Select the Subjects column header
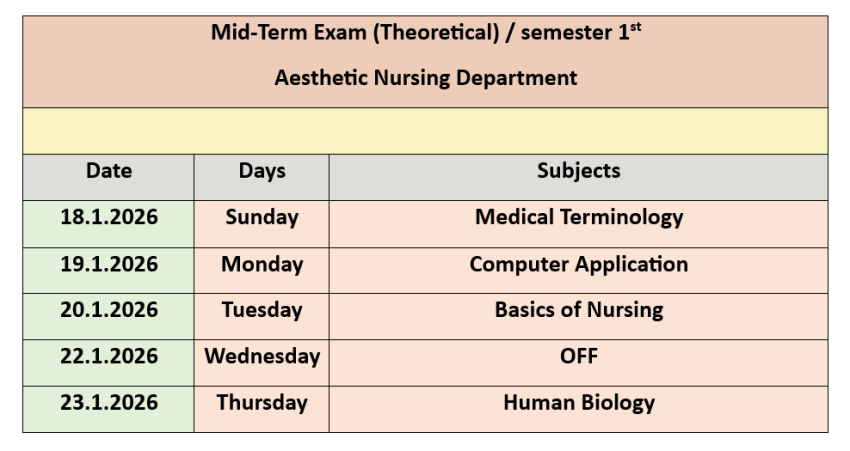The height and width of the screenshot is (451, 850). (x=578, y=171)
